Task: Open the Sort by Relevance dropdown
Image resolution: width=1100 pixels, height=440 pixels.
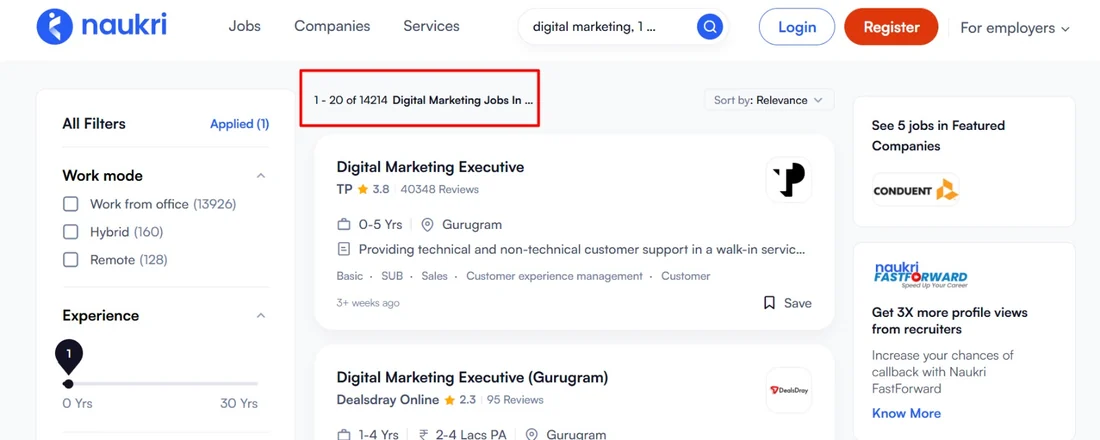Action: click(x=769, y=100)
